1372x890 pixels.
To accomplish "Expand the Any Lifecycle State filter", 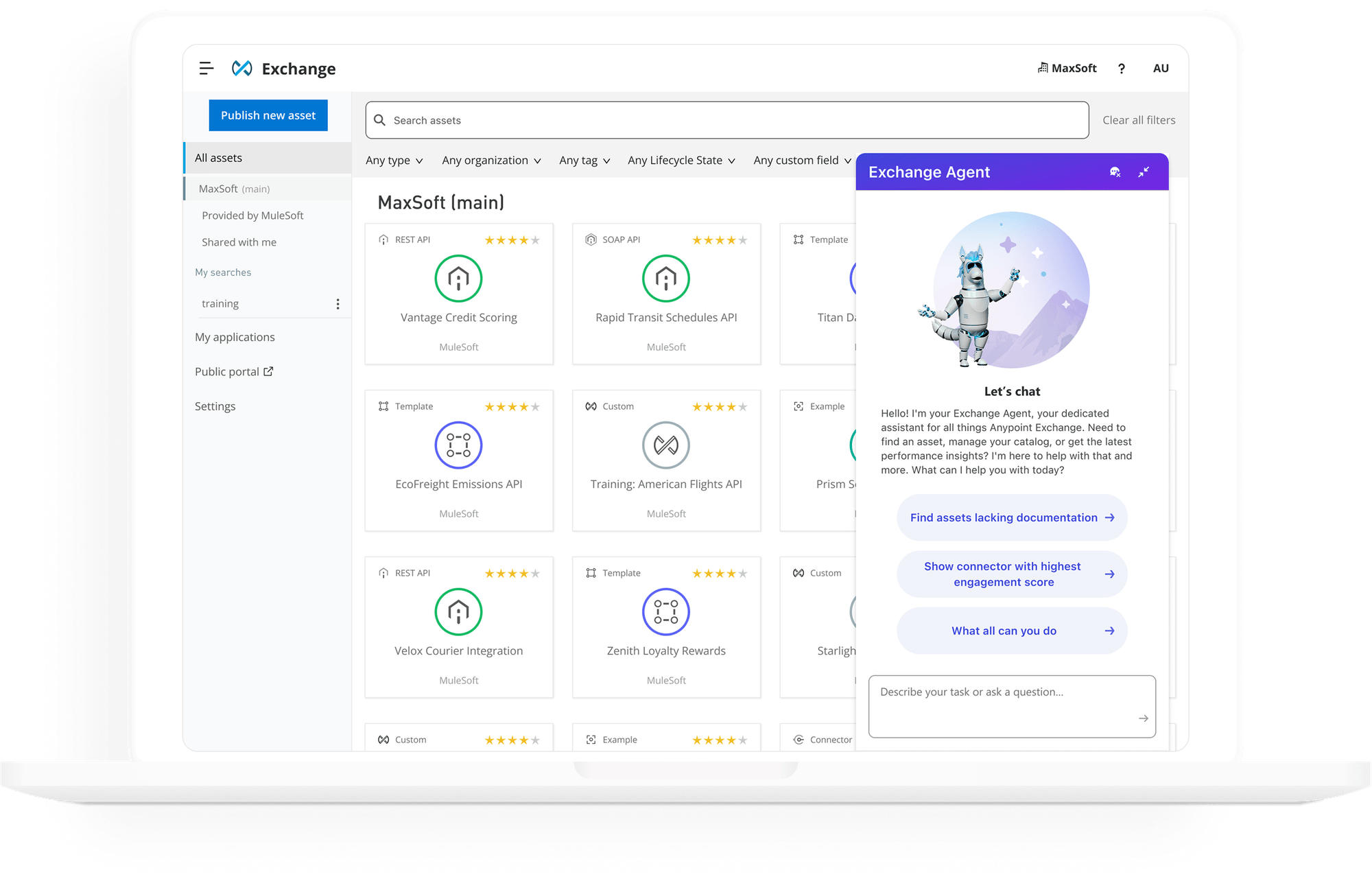I will click(x=681, y=161).
